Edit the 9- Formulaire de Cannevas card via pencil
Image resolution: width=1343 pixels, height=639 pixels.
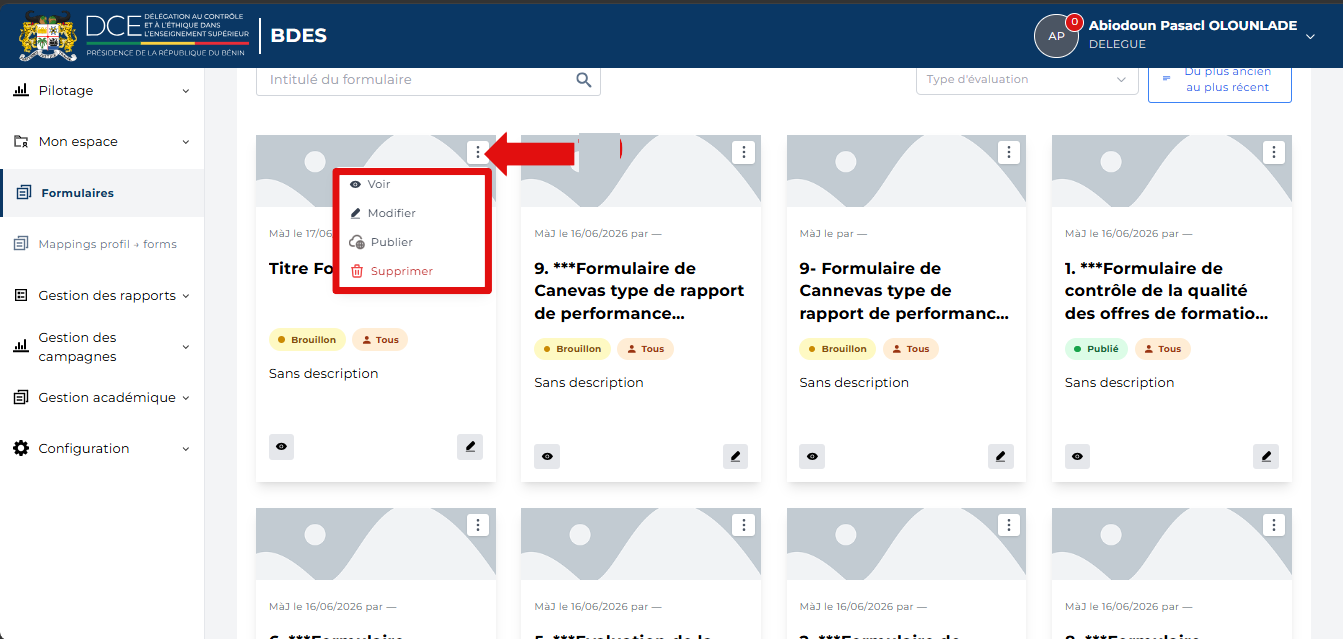(1001, 456)
